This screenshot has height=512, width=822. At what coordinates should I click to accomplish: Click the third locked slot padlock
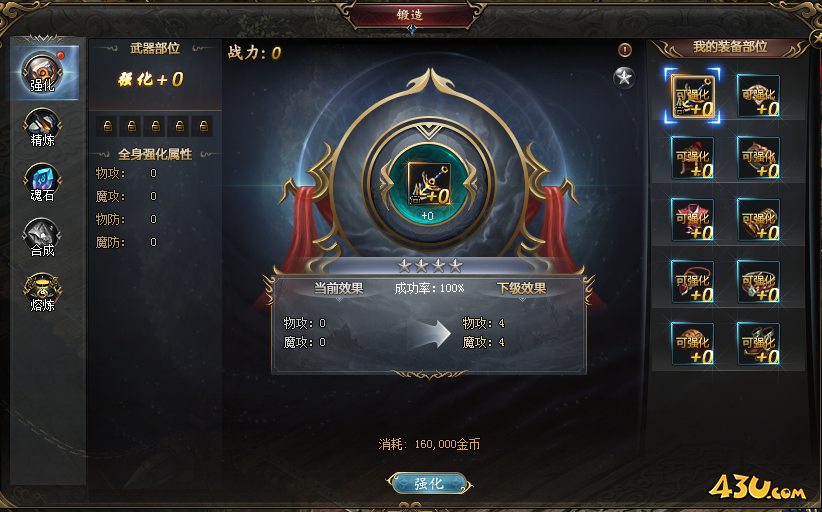(156, 126)
